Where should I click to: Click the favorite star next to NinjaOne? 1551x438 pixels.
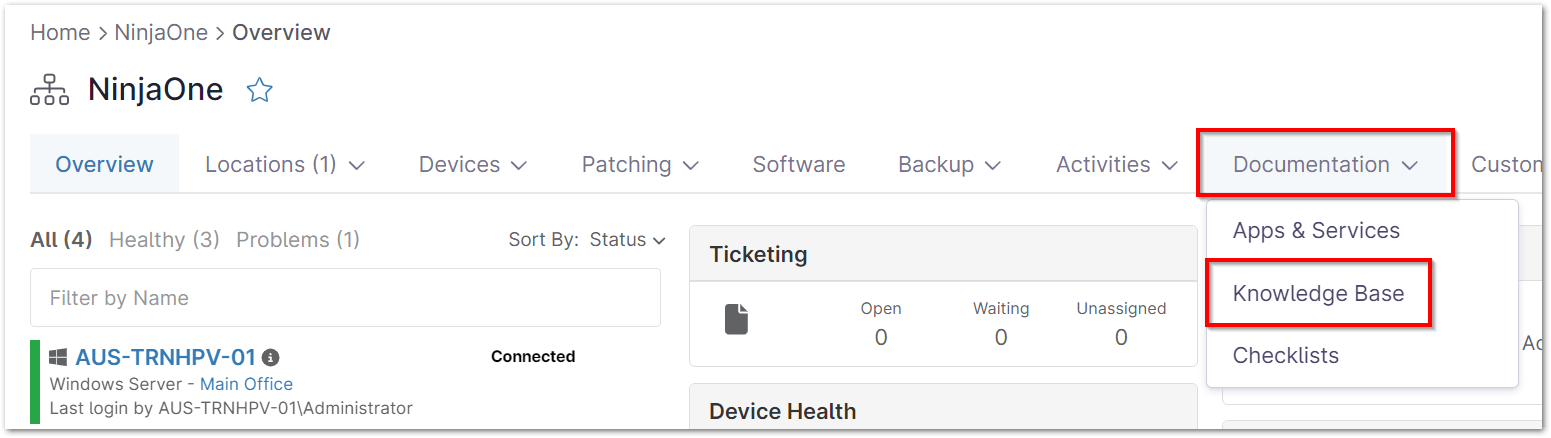coord(260,91)
